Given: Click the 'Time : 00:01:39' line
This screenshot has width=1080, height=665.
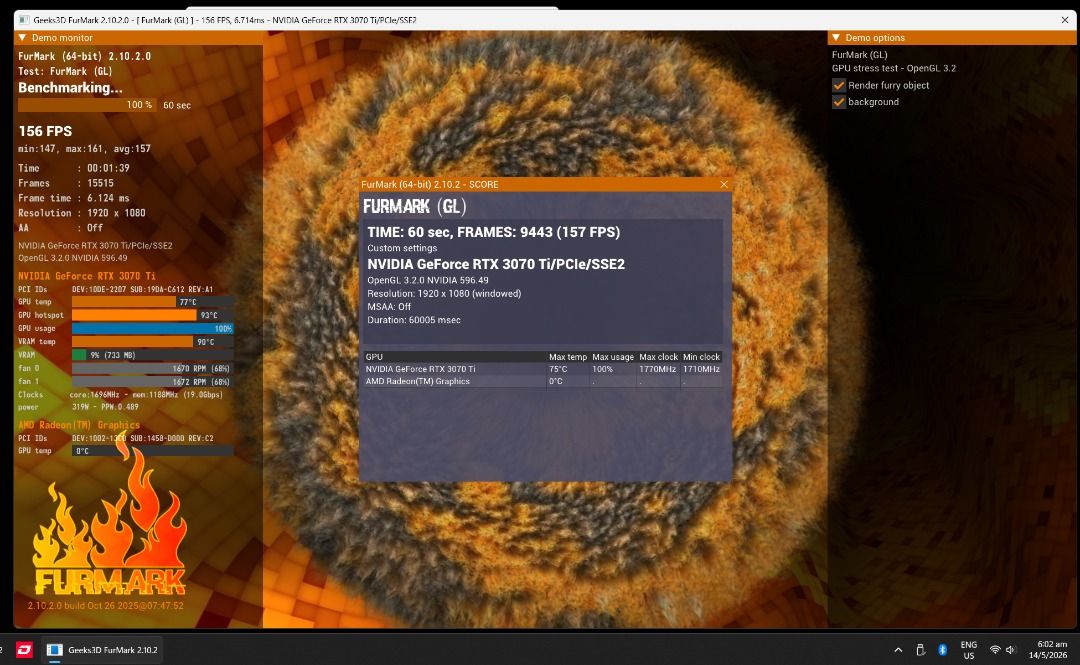Looking at the screenshot, I should (74, 168).
